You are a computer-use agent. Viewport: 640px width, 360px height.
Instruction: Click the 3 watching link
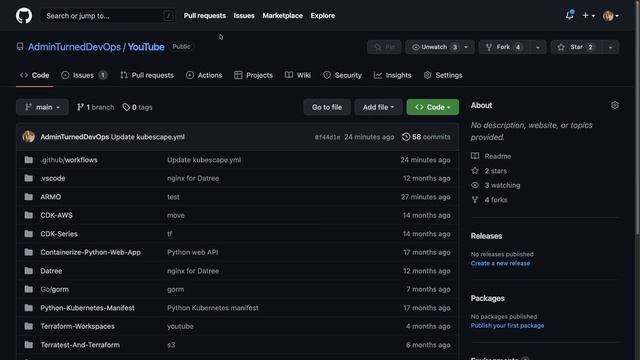pyautogui.click(x=496, y=185)
